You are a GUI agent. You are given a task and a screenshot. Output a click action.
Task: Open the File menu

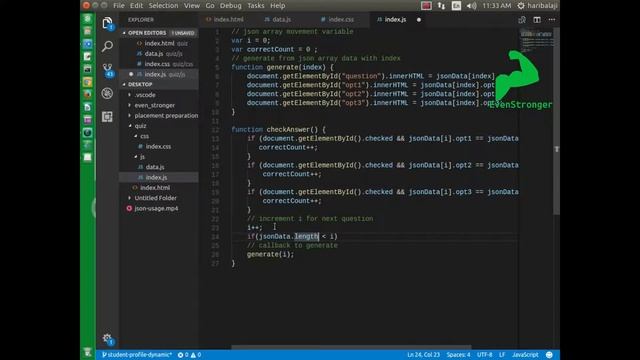click(119, 6)
